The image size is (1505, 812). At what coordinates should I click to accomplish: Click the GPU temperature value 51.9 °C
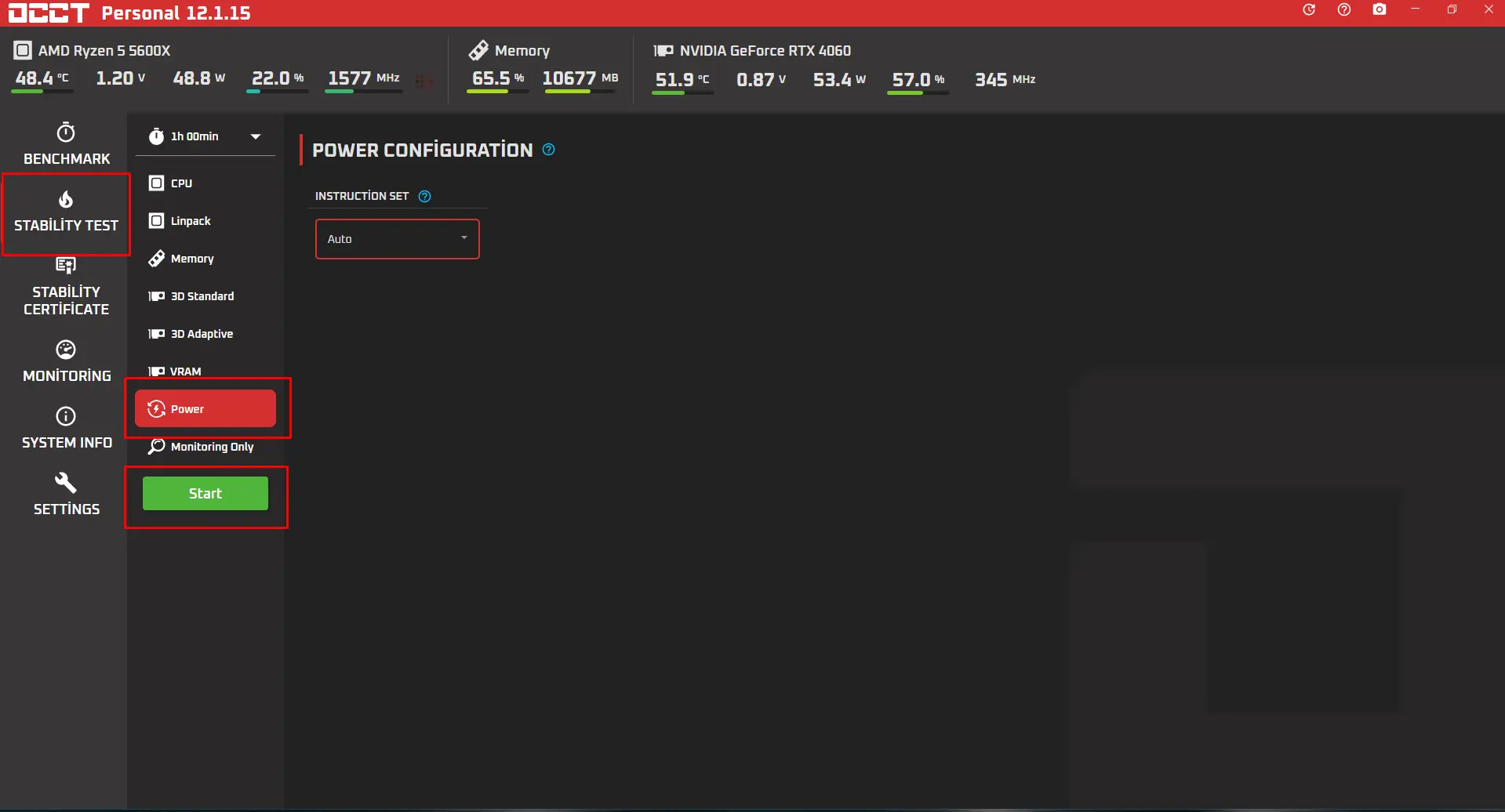tap(682, 79)
